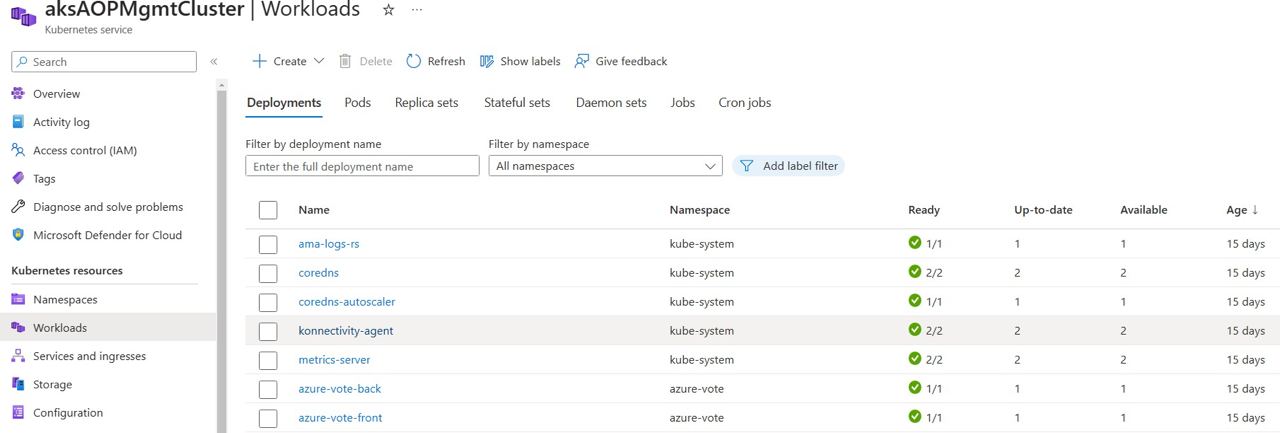This screenshot has height=433, width=1280.
Task: Switch to the Daemon sets tab
Action: 611,102
